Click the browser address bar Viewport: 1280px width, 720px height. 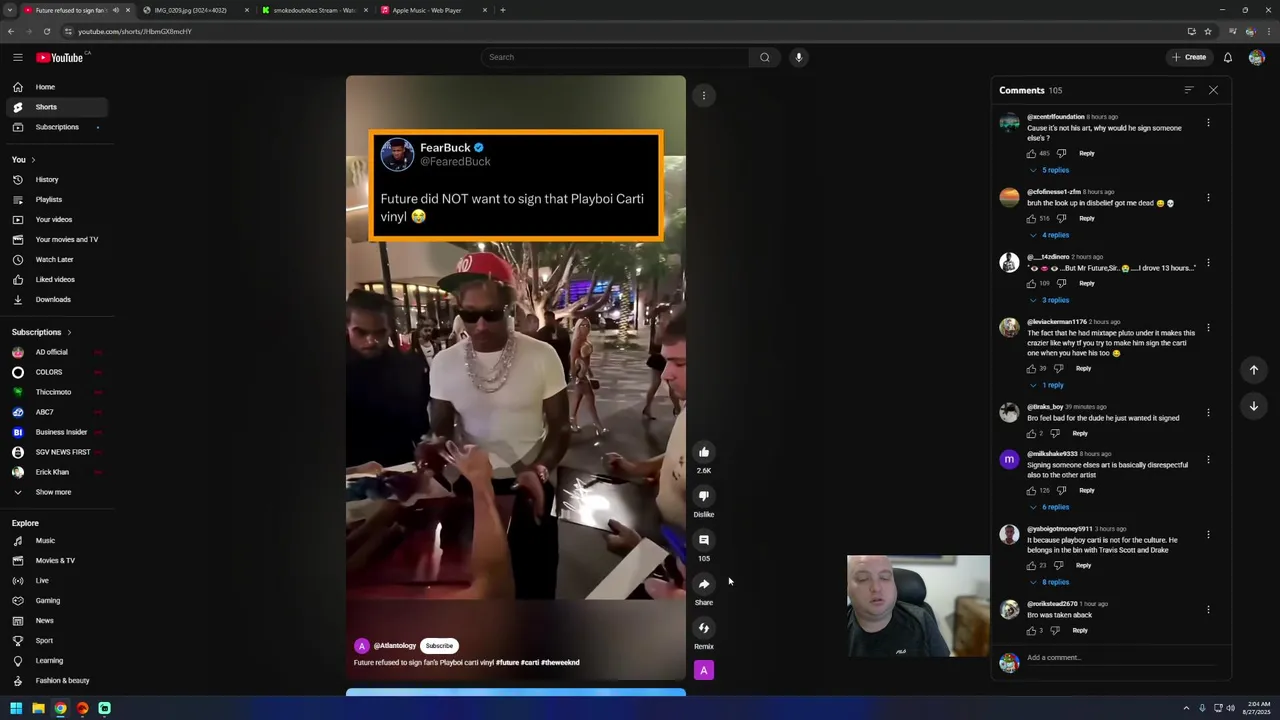pos(620,31)
